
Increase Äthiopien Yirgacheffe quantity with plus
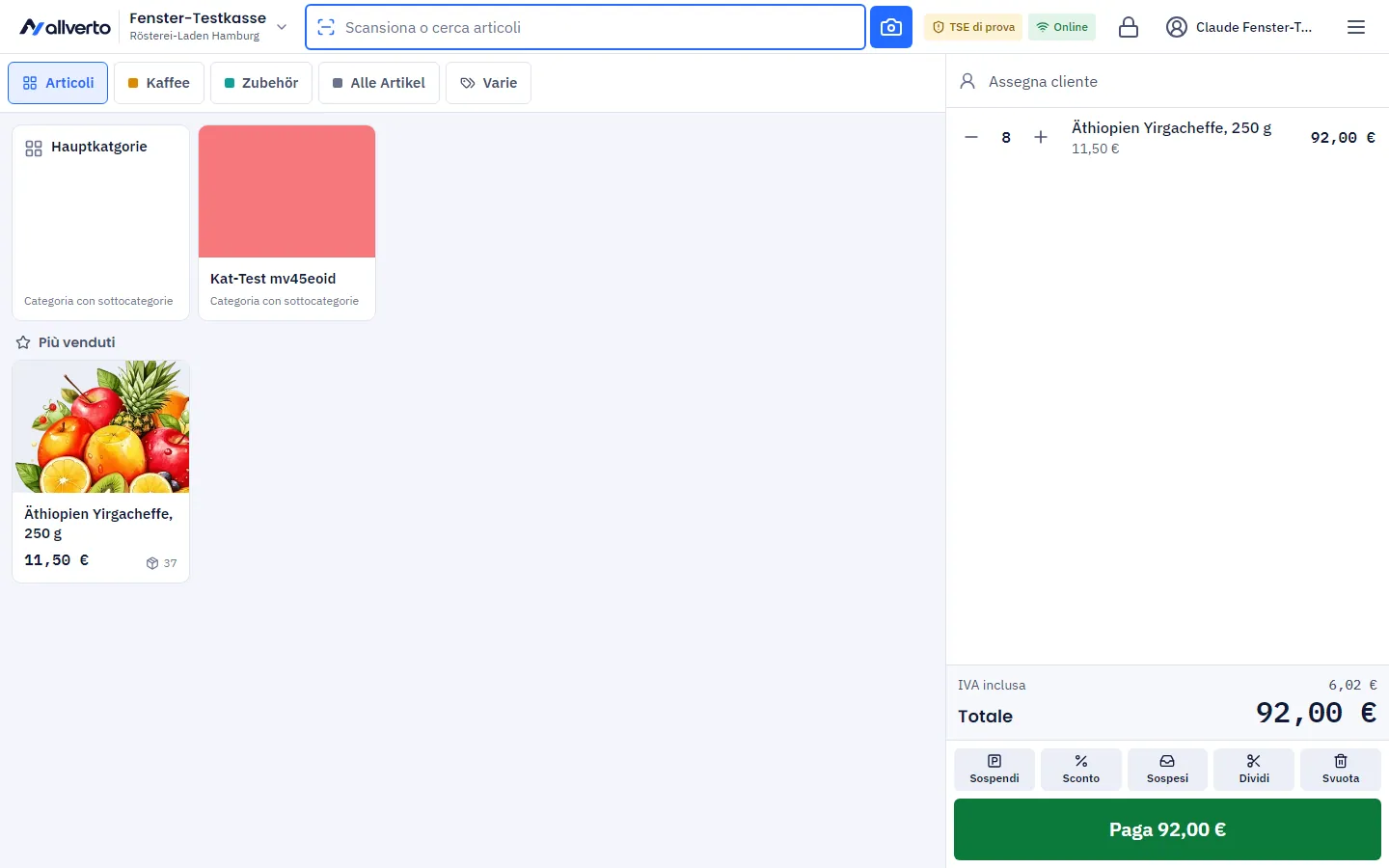tap(1041, 137)
